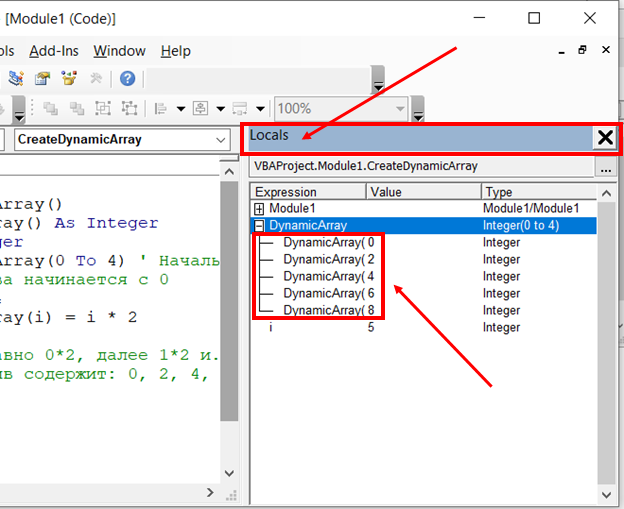Viewport: 624px width, 509px height.
Task: Click the Expression column header
Action: point(308,192)
